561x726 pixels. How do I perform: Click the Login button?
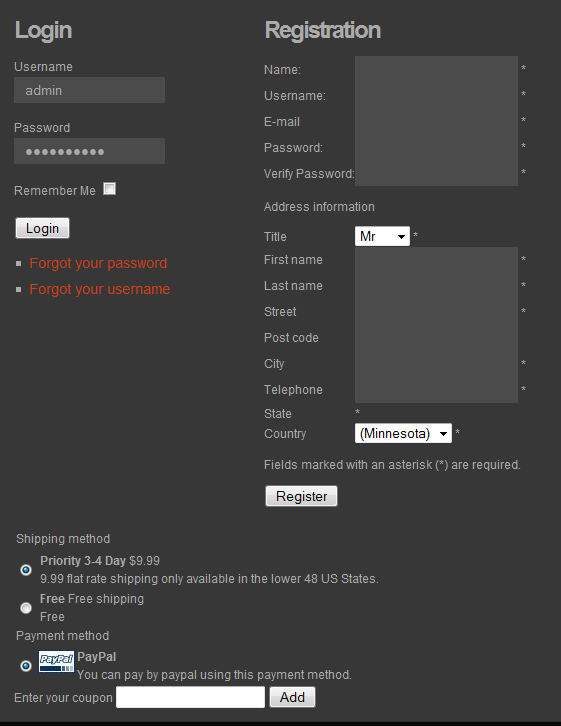click(x=42, y=228)
